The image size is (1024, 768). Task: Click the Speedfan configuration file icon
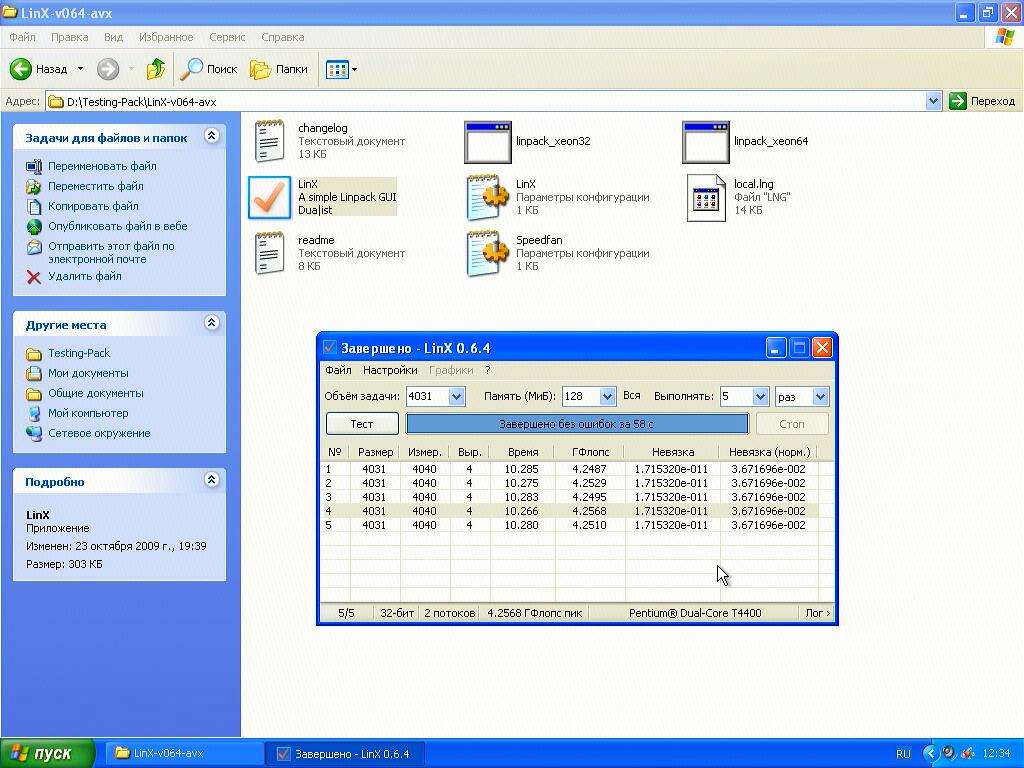coord(488,254)
